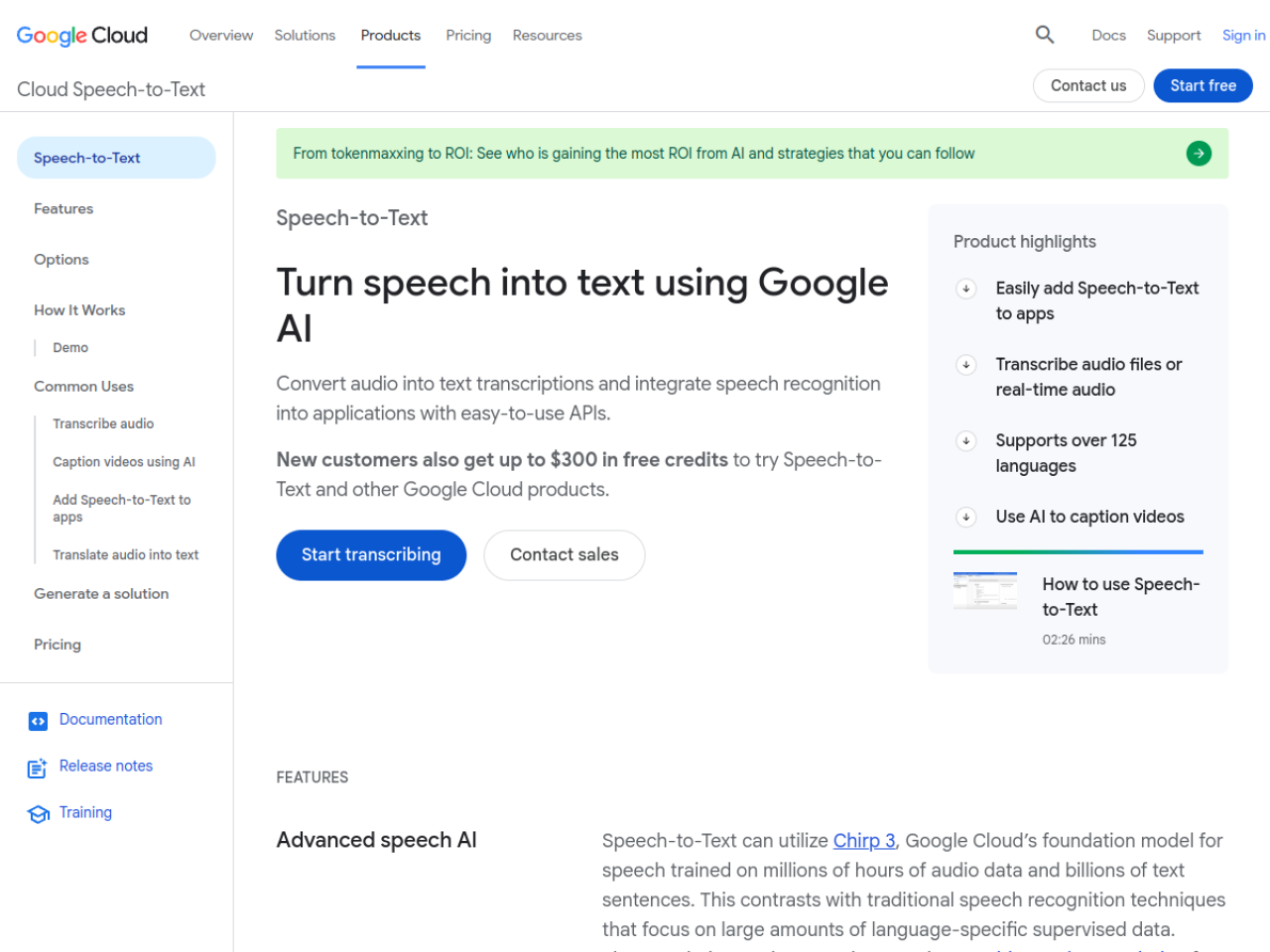
Task: Select Speech-to-Text in the sidebar
Action: [x=116, y=158]
